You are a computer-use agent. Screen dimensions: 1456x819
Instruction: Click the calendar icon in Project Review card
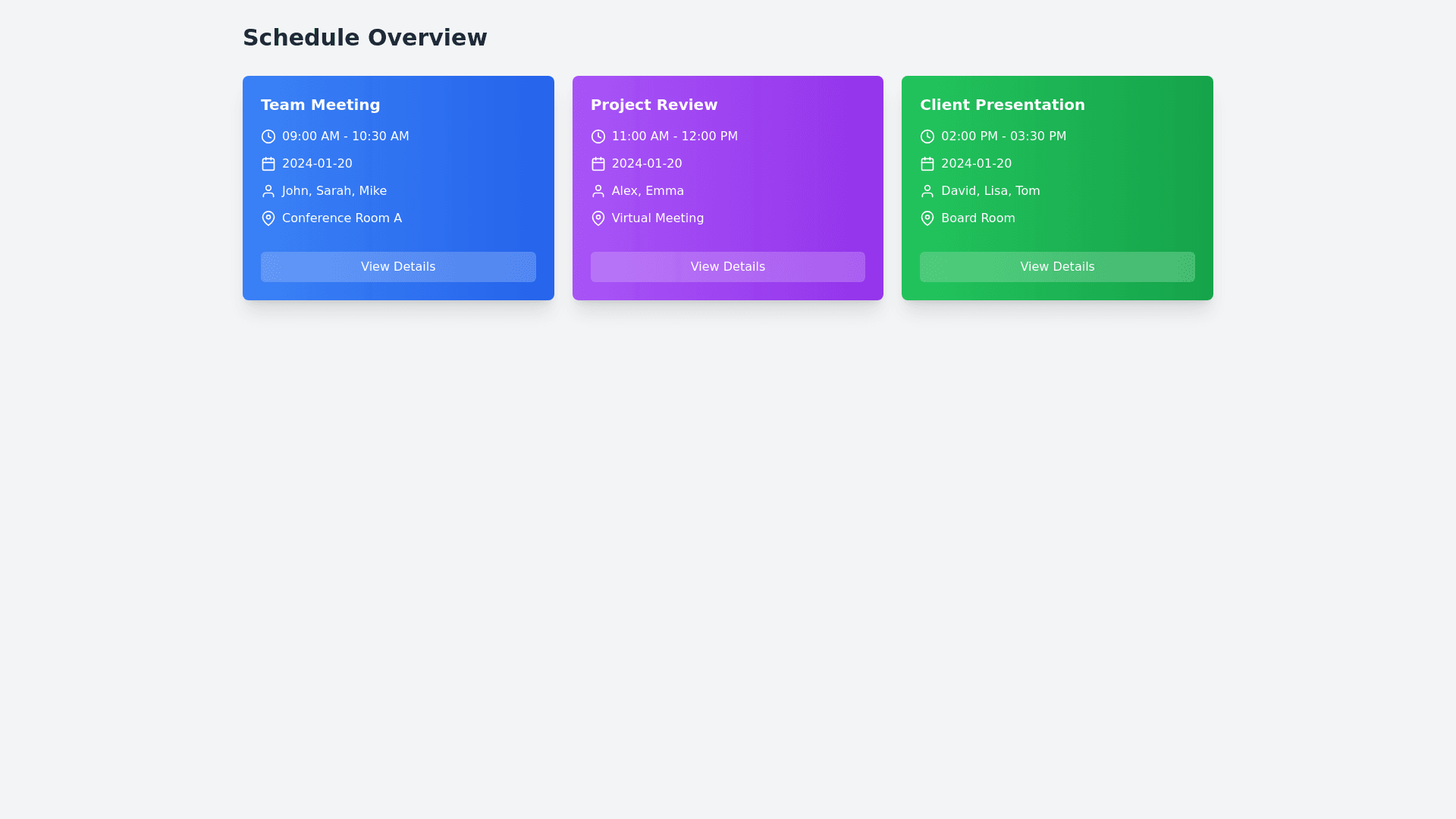598,164
